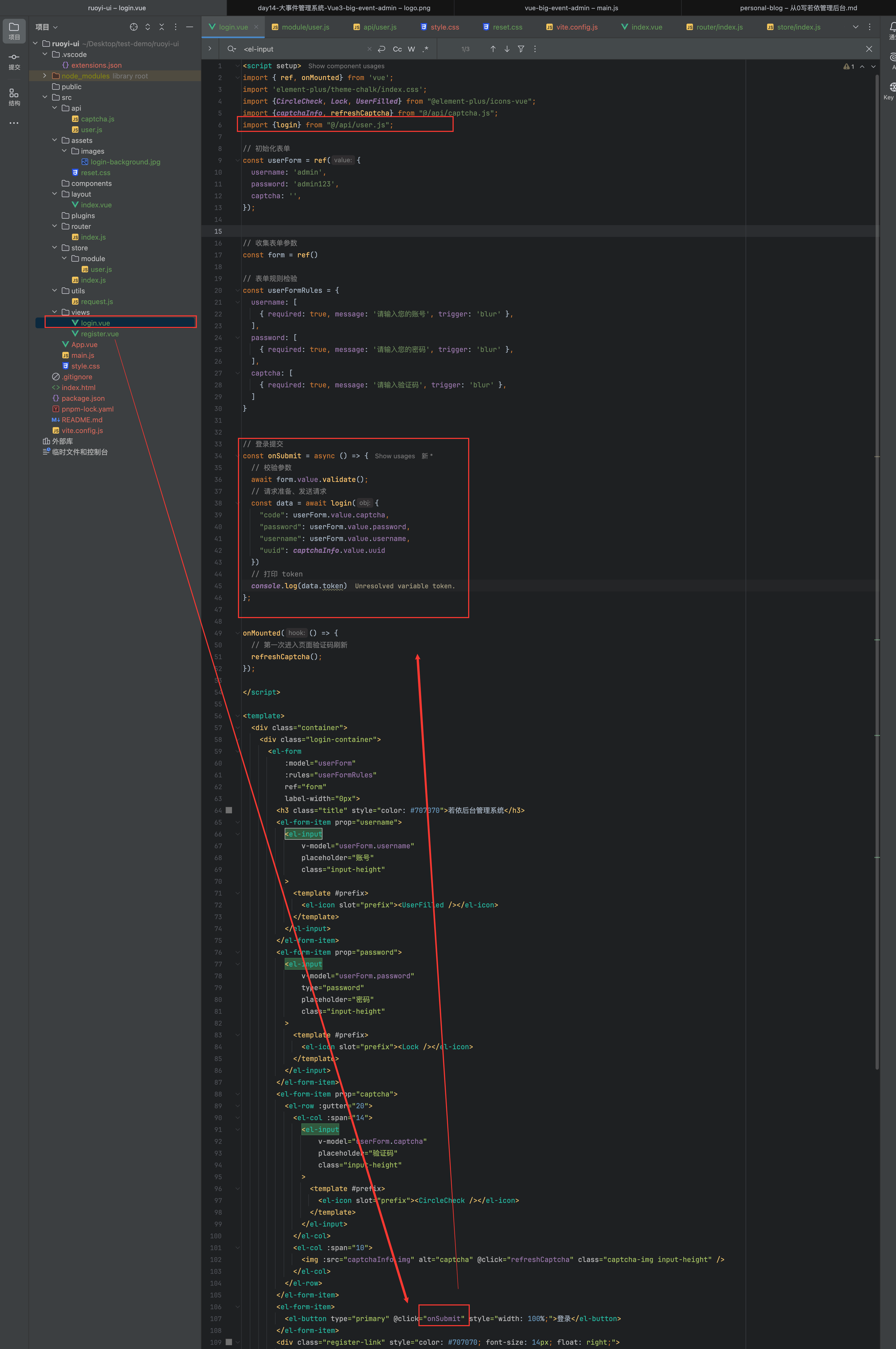Jump to next highlighted problem
Screen dimensions: 896x1349
pyautogui.click(x=873, y=67)
